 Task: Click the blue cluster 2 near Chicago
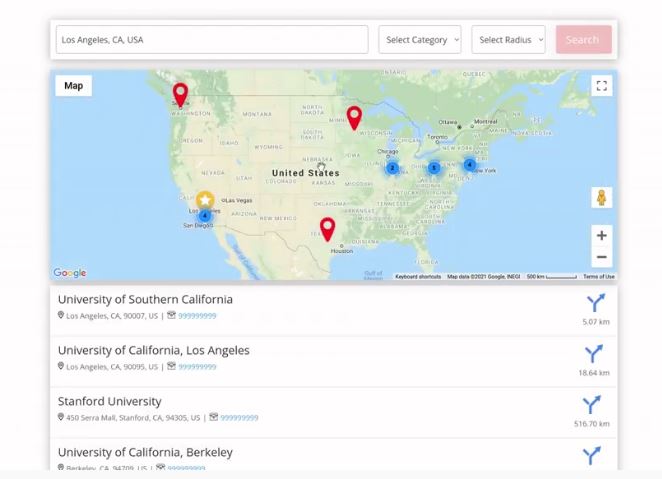[392, 168]
